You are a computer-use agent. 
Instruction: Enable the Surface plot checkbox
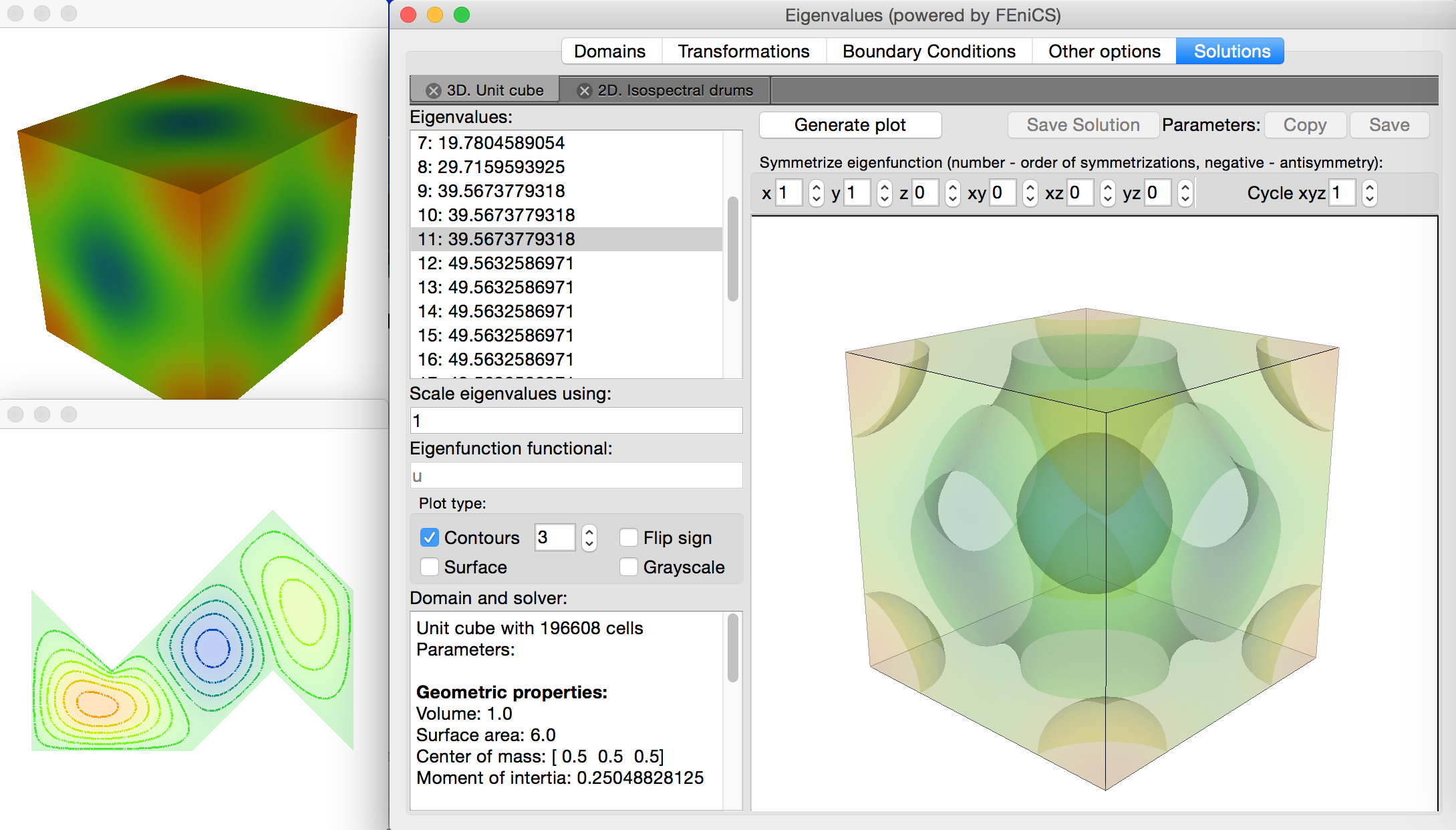tap(430, 567)
